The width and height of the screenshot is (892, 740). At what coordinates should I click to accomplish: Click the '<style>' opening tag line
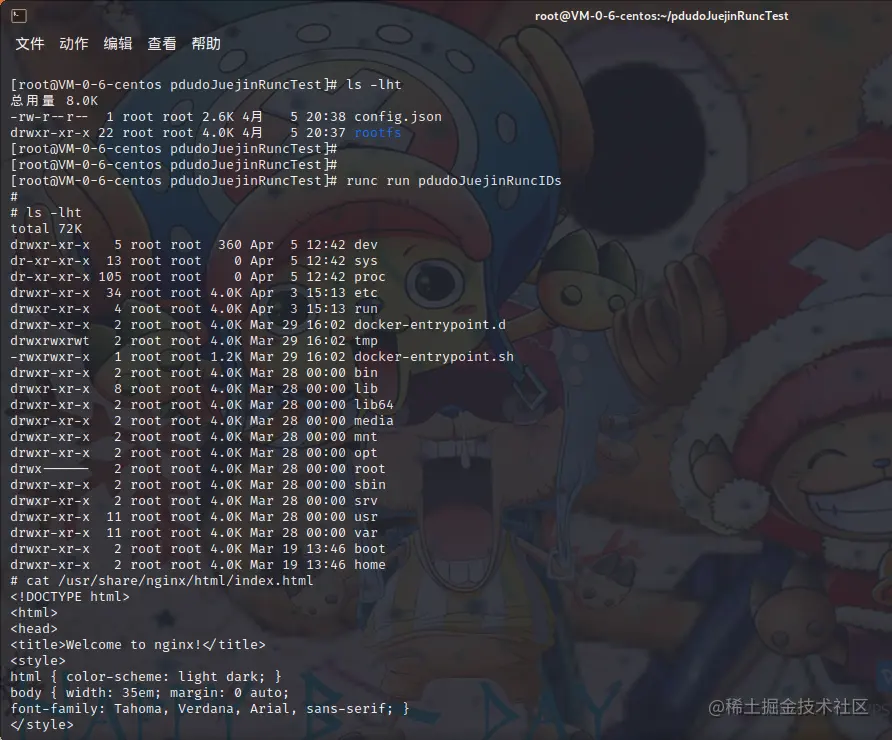pyautogui.click(x=38, y=660)
